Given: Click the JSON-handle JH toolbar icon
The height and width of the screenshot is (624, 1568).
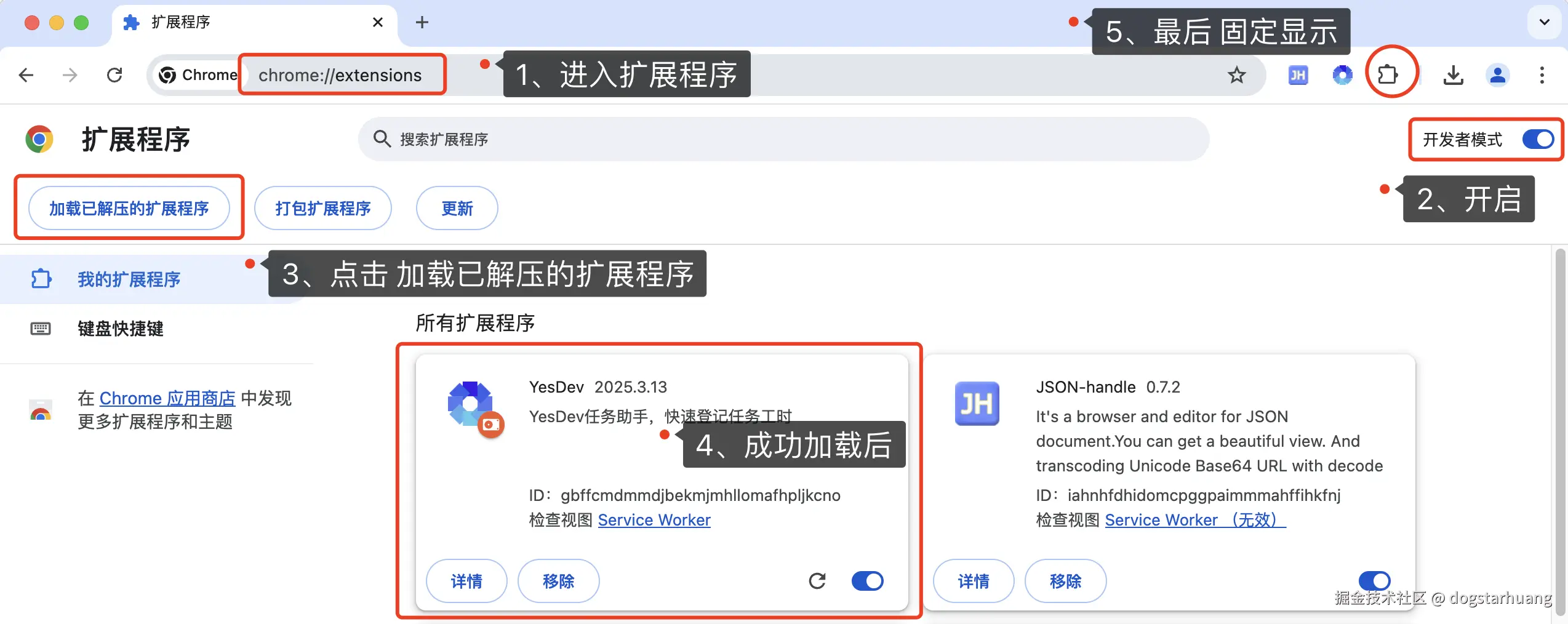Looking at the screenshot, I should pyautogui.click(x=1297, y=74).
